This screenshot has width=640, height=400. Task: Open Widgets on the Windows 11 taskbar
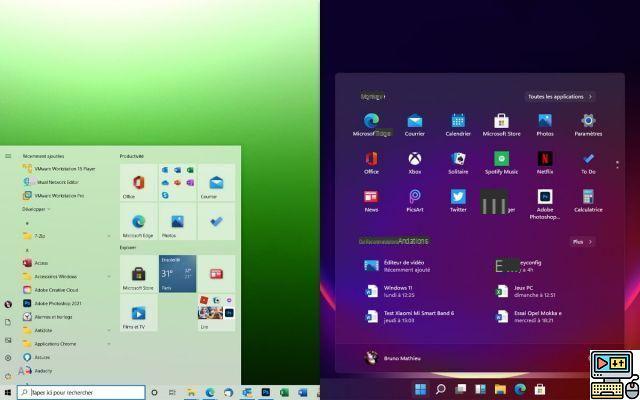[x=480, y=389]
